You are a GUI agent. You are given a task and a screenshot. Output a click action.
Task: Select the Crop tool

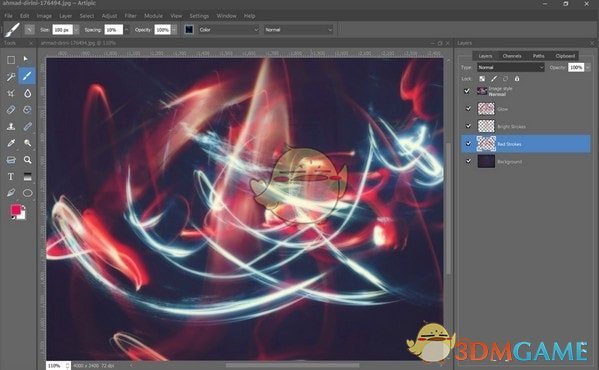pos(11,93)
